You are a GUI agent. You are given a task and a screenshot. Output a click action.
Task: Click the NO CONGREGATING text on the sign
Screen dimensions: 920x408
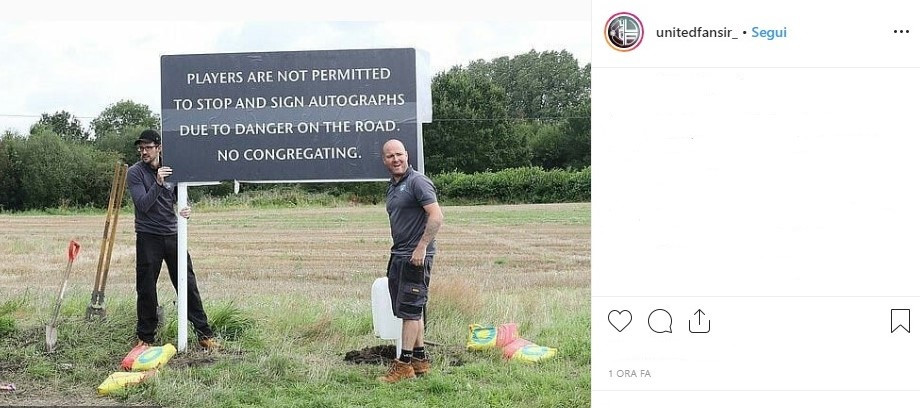click(289, 154)
